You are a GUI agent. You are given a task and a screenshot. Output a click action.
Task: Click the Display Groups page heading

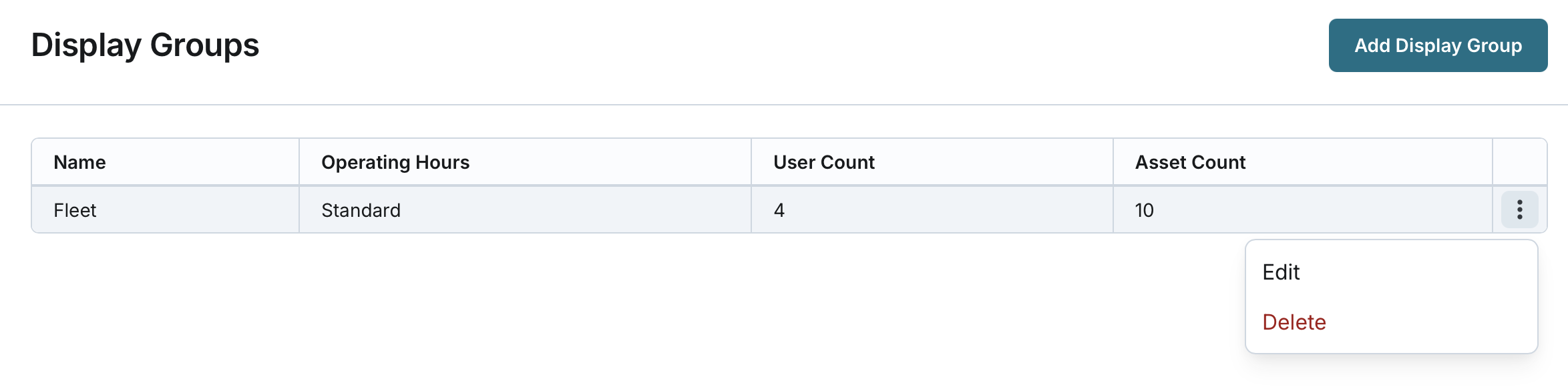145,45
